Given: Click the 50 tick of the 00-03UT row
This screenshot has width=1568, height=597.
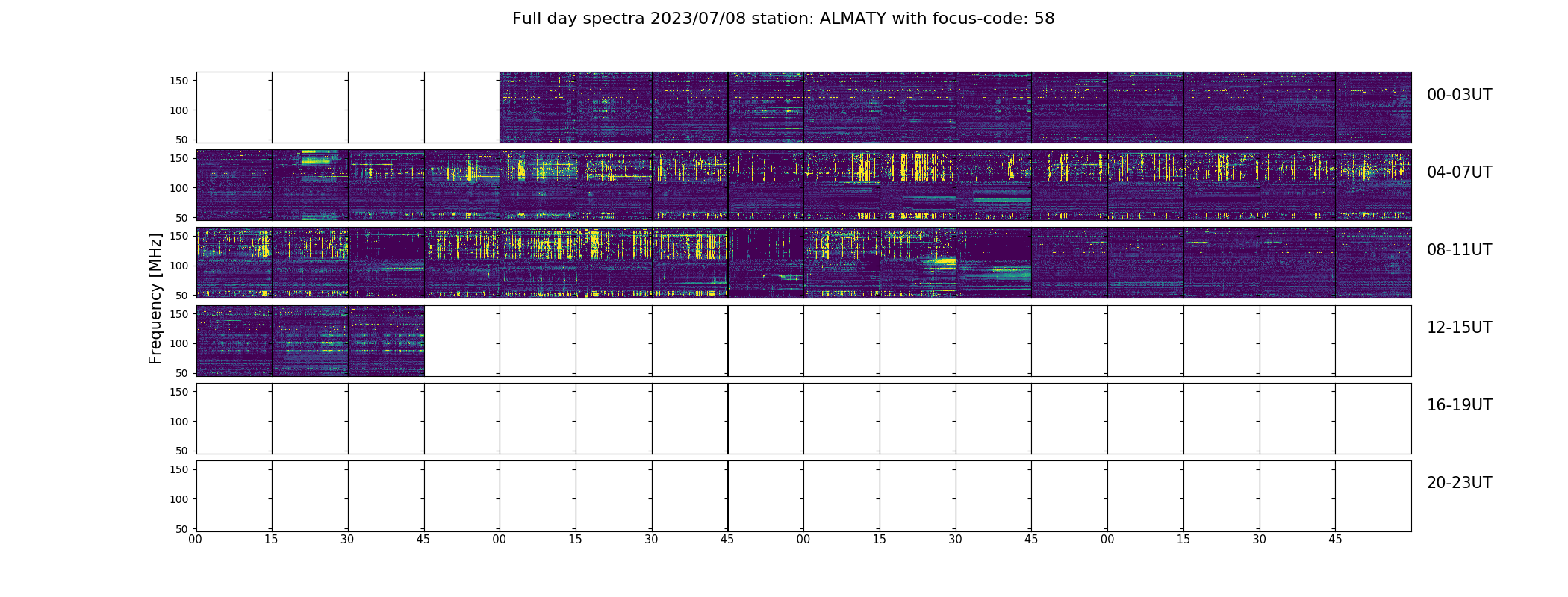Looking at the screenshot, I should point(183,140).
